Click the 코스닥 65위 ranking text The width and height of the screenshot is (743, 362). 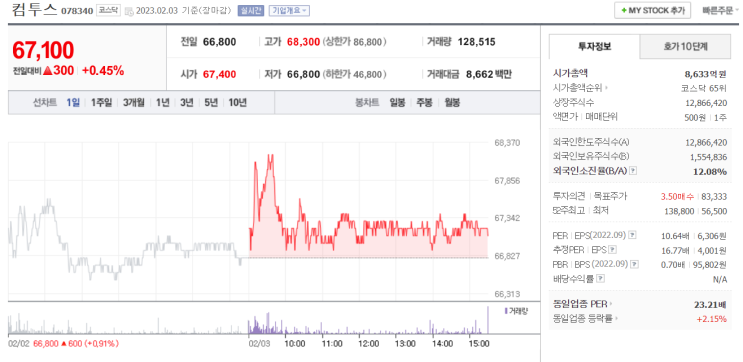pyautogui.click(x=703, y=88)
